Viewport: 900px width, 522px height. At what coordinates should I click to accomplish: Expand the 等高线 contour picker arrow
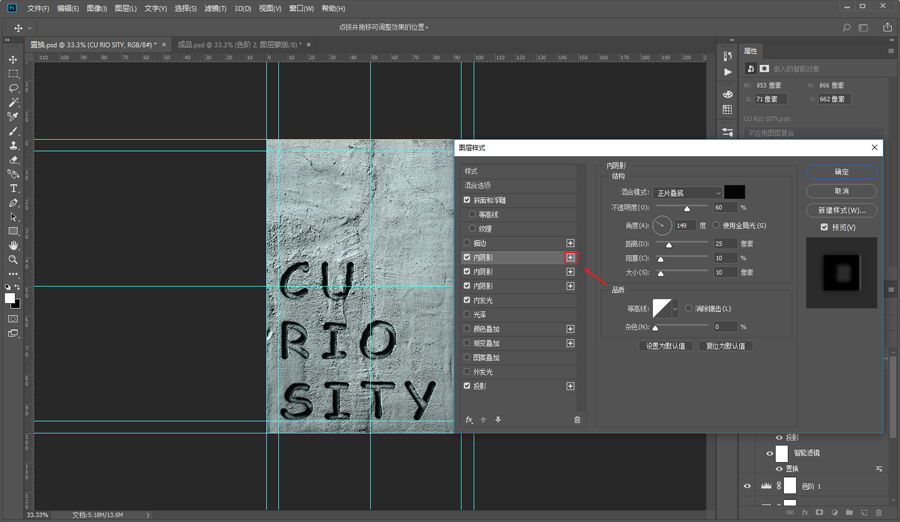[x=674, y=309]
